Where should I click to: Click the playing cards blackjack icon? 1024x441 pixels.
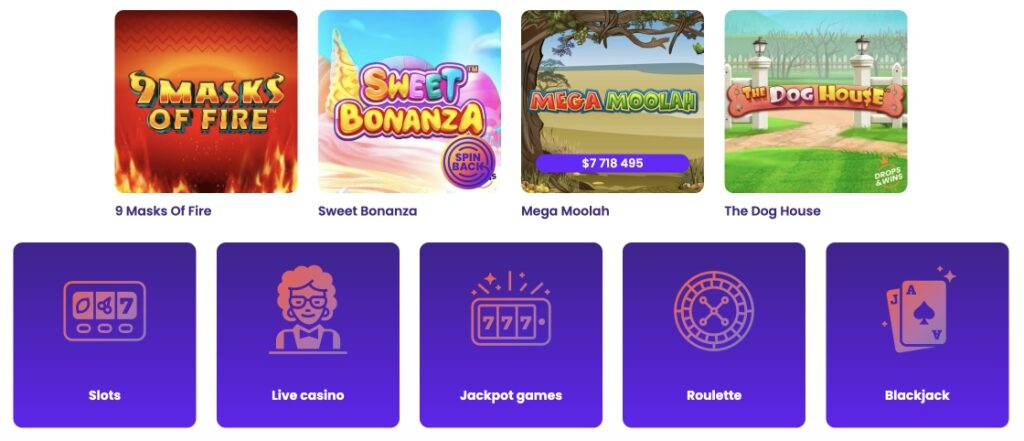pyautogui.click(x=918, y=310)
